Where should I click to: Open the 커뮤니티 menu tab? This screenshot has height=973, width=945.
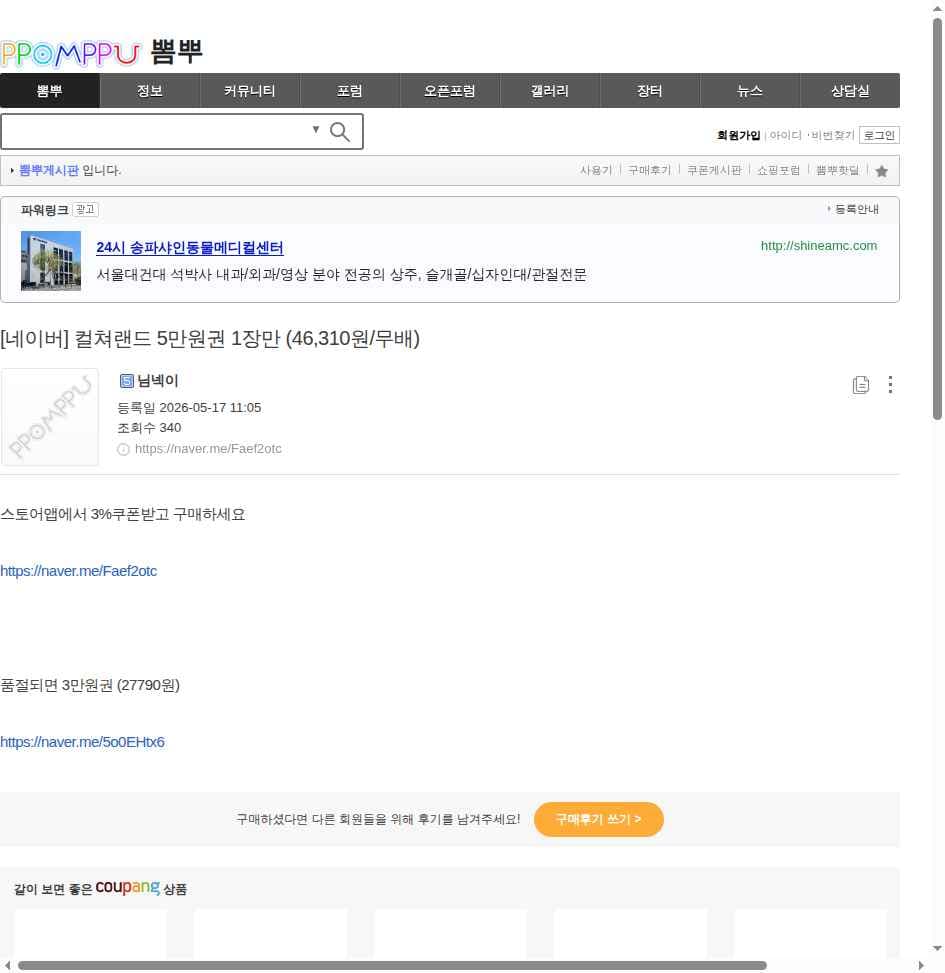[x=249, y=91]
